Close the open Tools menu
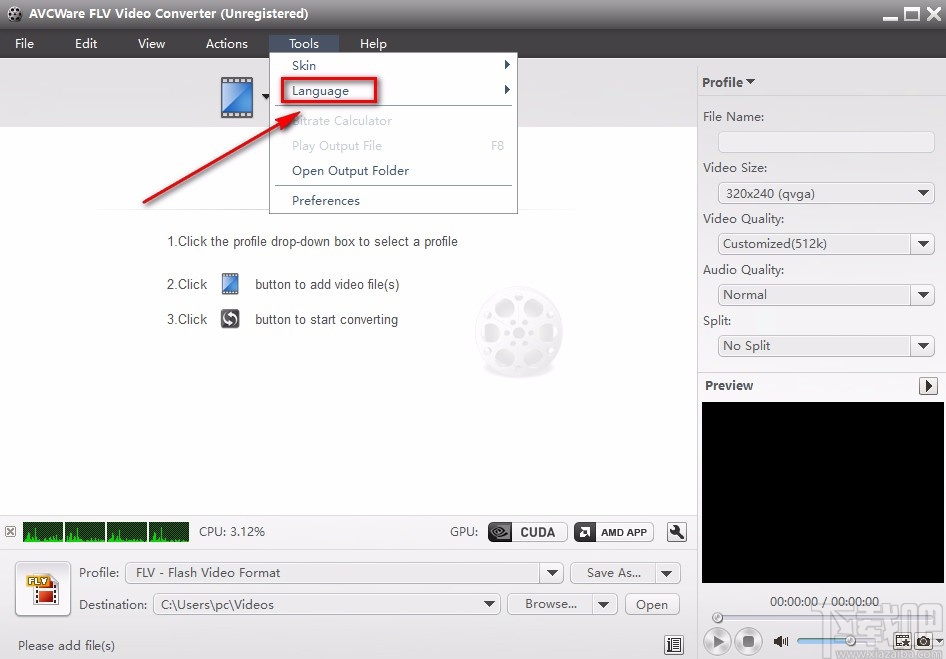Screen dimensions: 946x659 coord(303,43)
